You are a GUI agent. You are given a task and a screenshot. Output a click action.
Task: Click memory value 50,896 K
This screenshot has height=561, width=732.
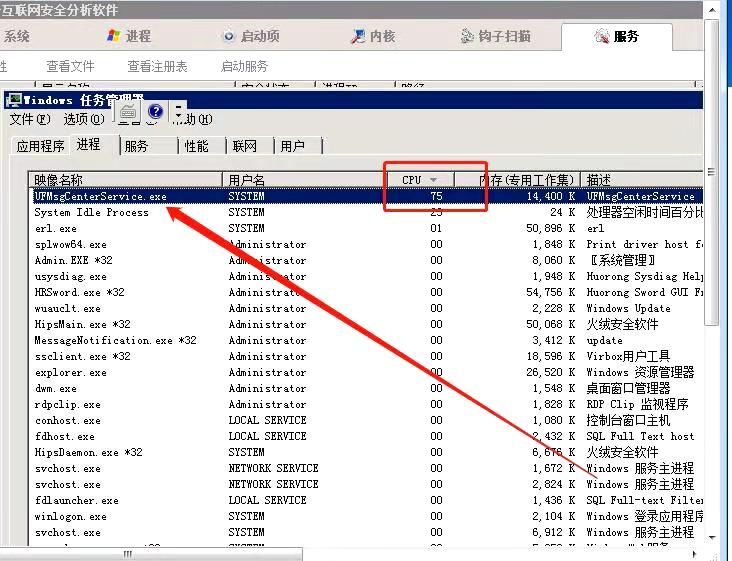pyautogui.click(x=550, y=229)
